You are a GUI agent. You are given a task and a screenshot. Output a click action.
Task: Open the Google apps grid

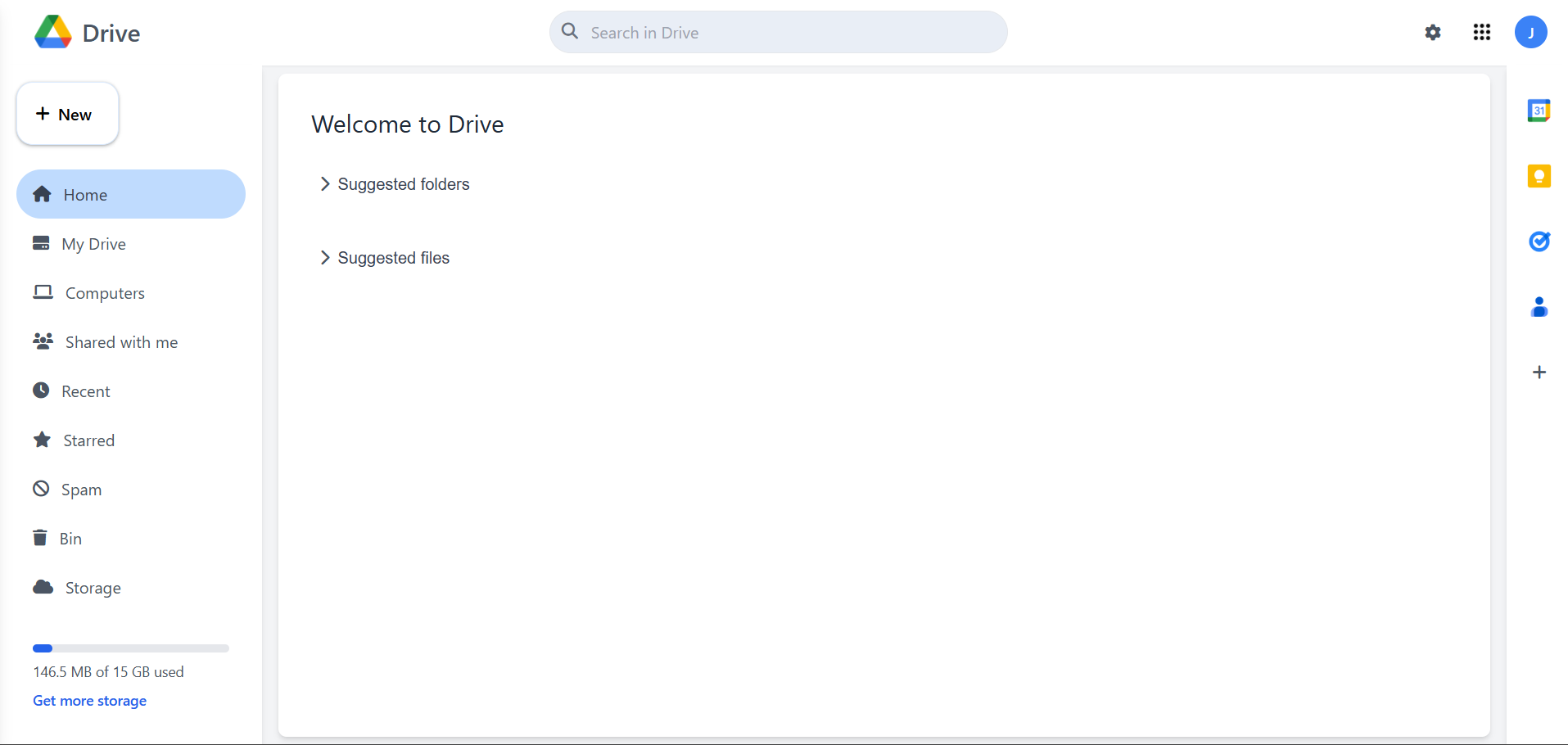[x=1481, y=32]
